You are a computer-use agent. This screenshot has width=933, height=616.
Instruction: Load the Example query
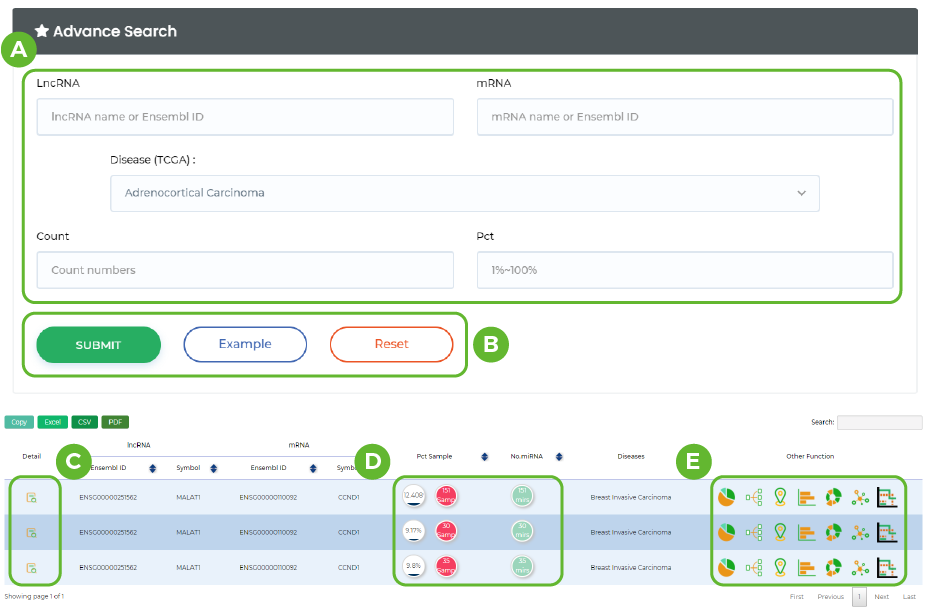tap(245, 344)
